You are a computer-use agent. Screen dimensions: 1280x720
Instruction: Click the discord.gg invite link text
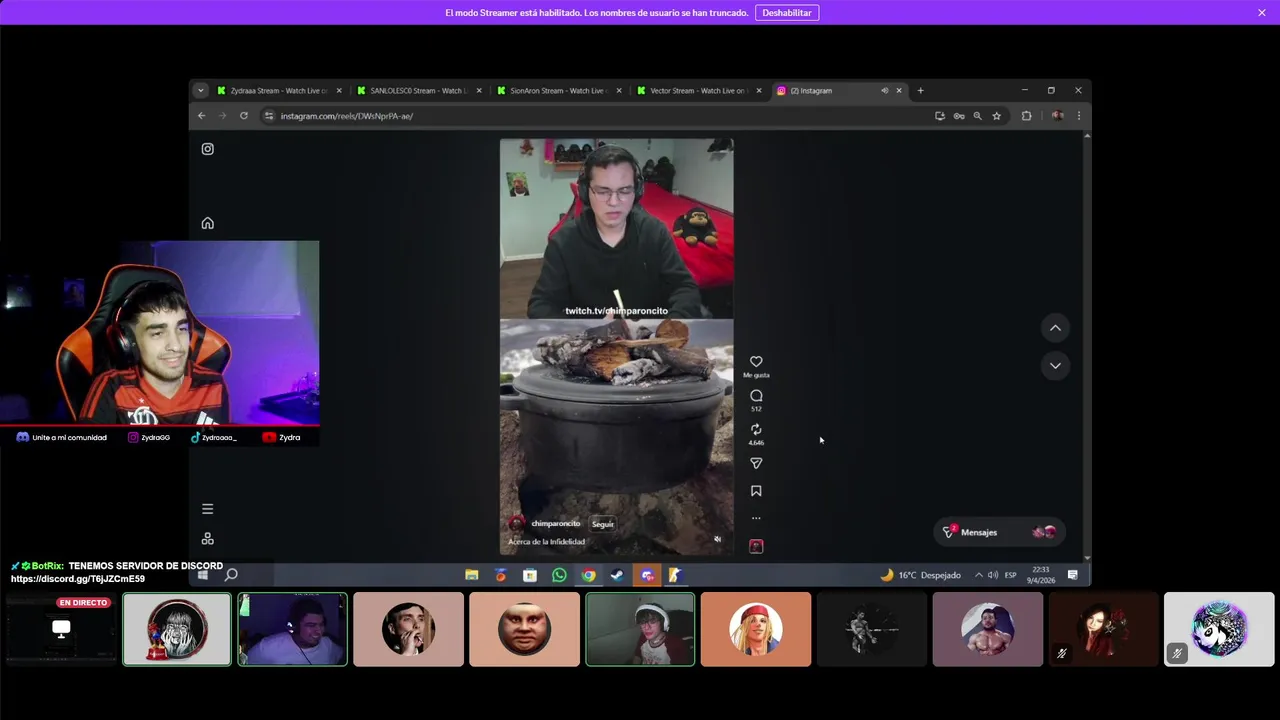coord(78,579)
